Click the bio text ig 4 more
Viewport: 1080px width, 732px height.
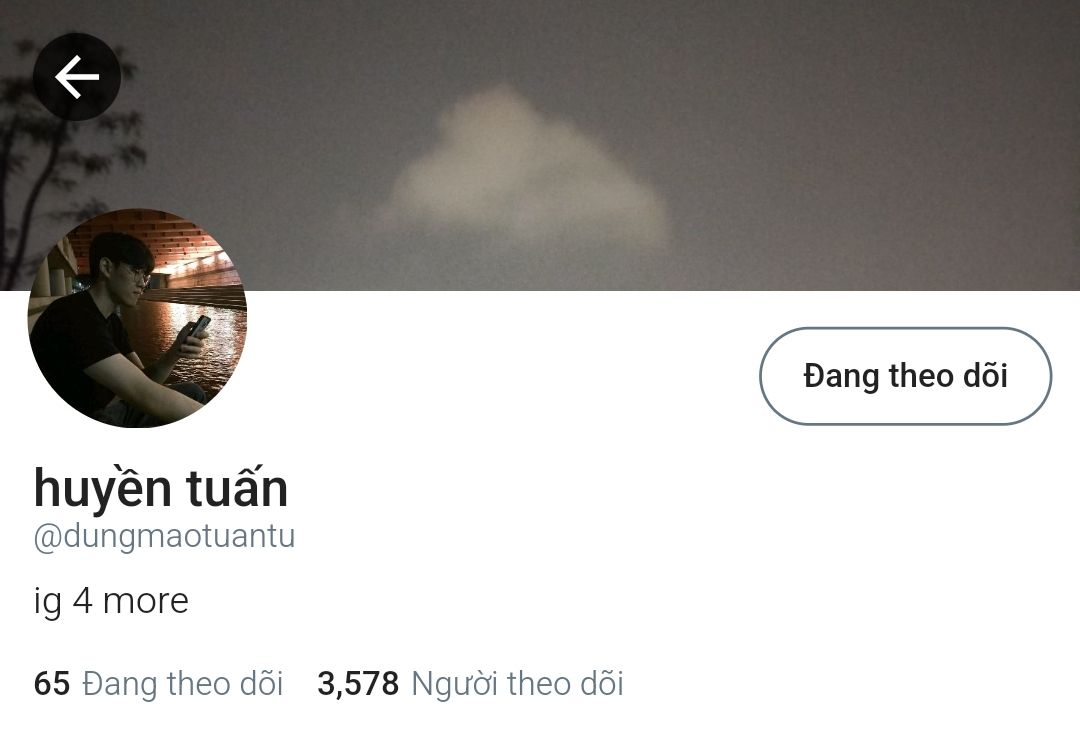click(x=111, y=601)
